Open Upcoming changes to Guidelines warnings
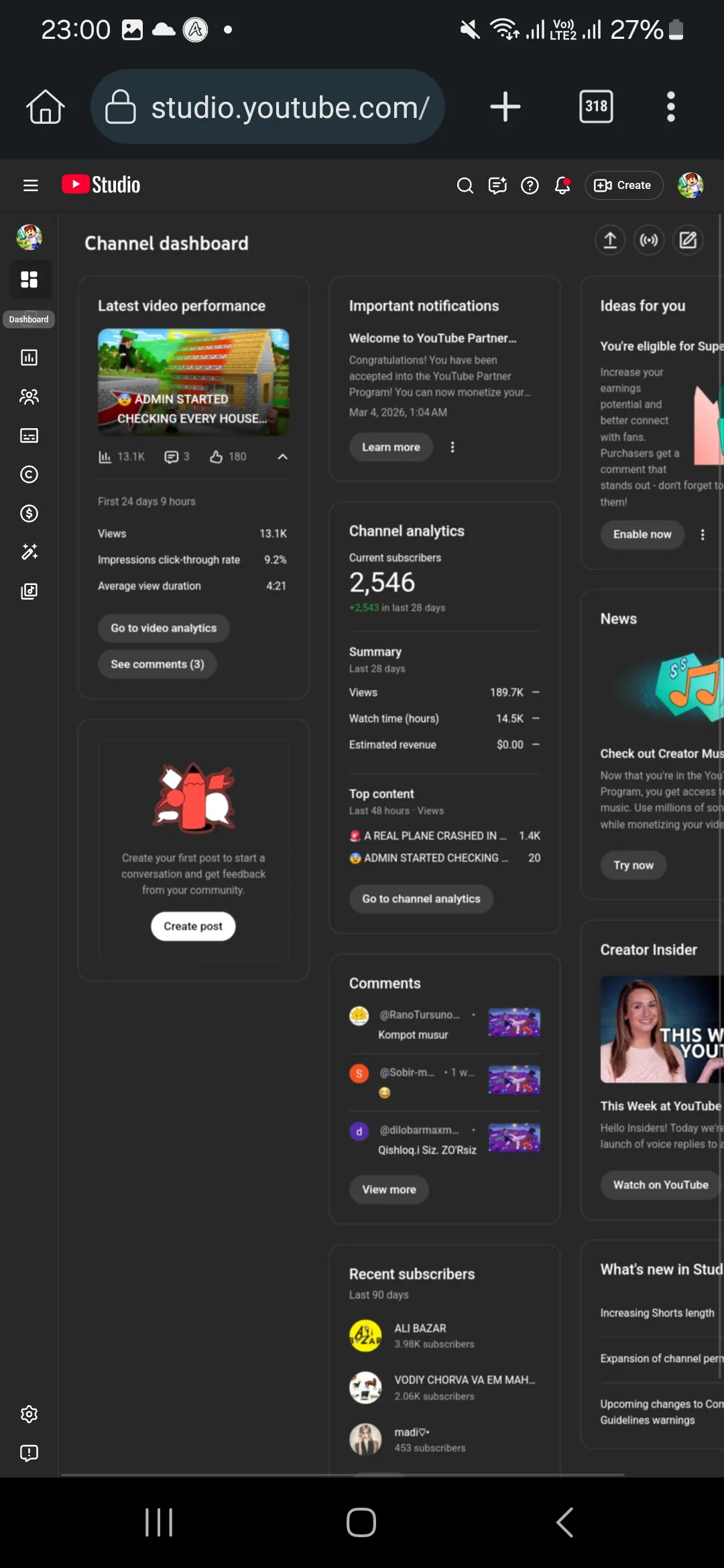This screenshot has height=1568, width=724. coord(662,1412)
